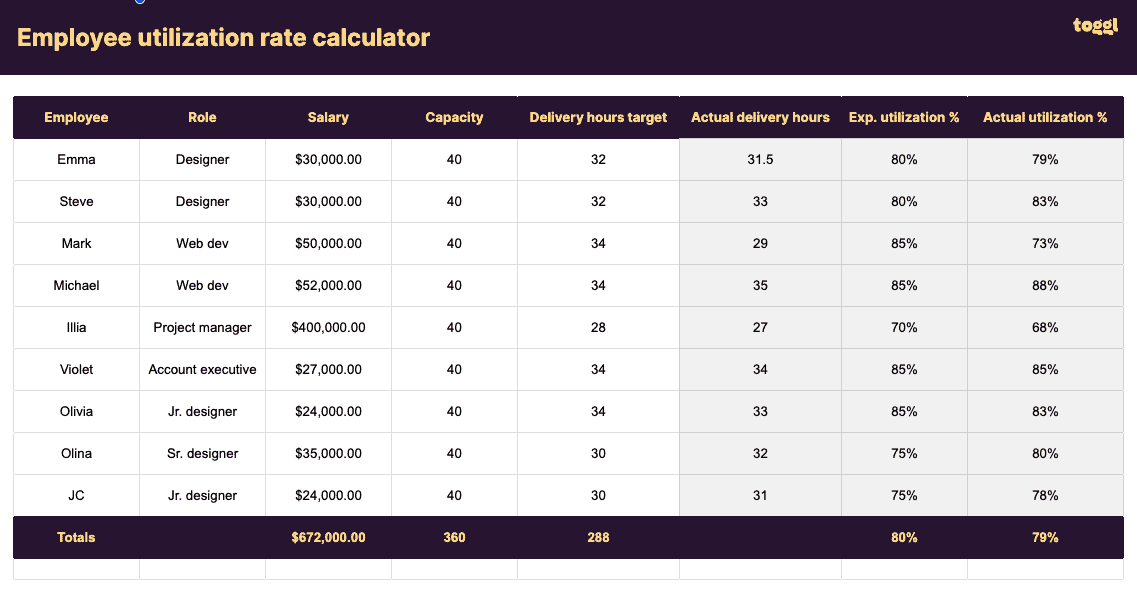Click the toggl logo in header
The width and height of the screenshot is (1137, 598).
[1094, 26]
